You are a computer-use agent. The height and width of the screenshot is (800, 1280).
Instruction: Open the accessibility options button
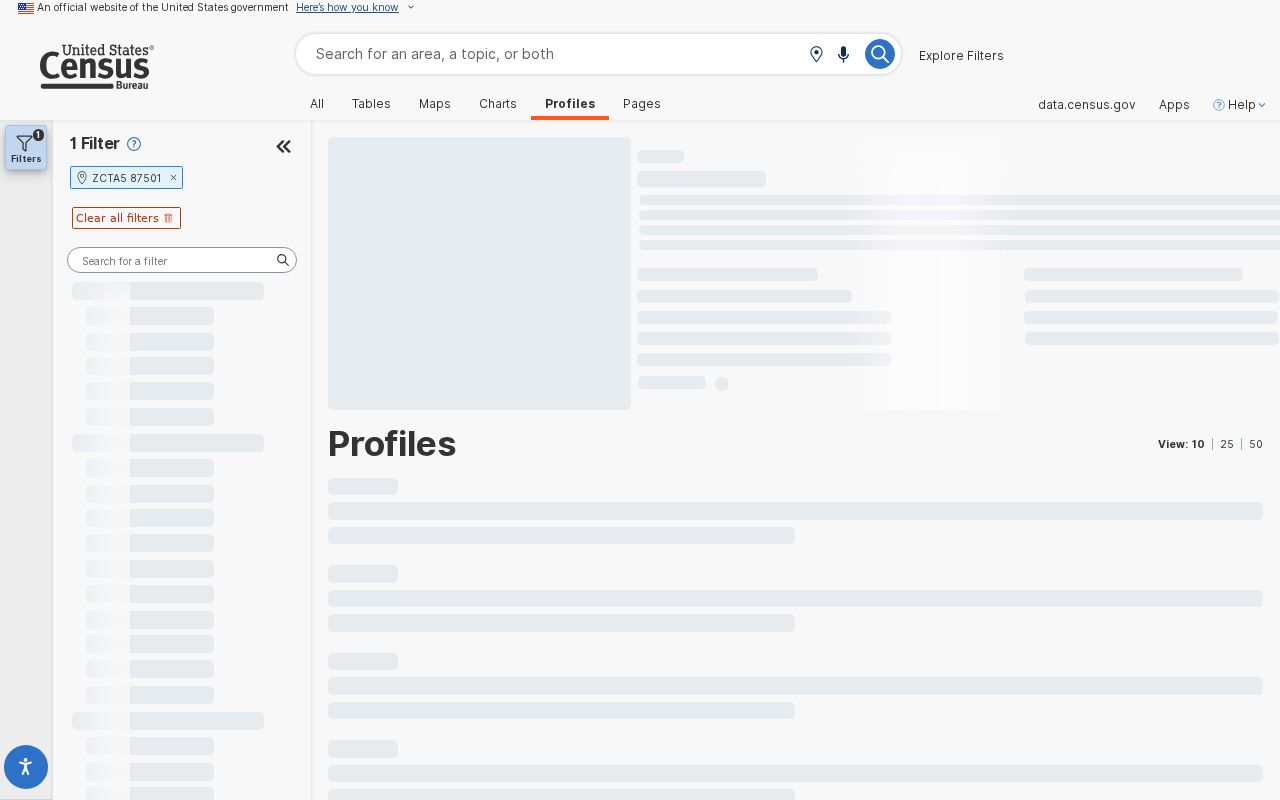tap(26, 767)
